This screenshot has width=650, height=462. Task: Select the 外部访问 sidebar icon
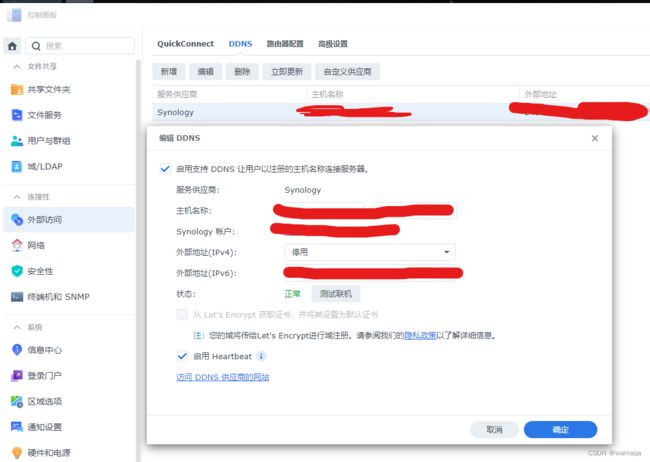pos(17,219)
